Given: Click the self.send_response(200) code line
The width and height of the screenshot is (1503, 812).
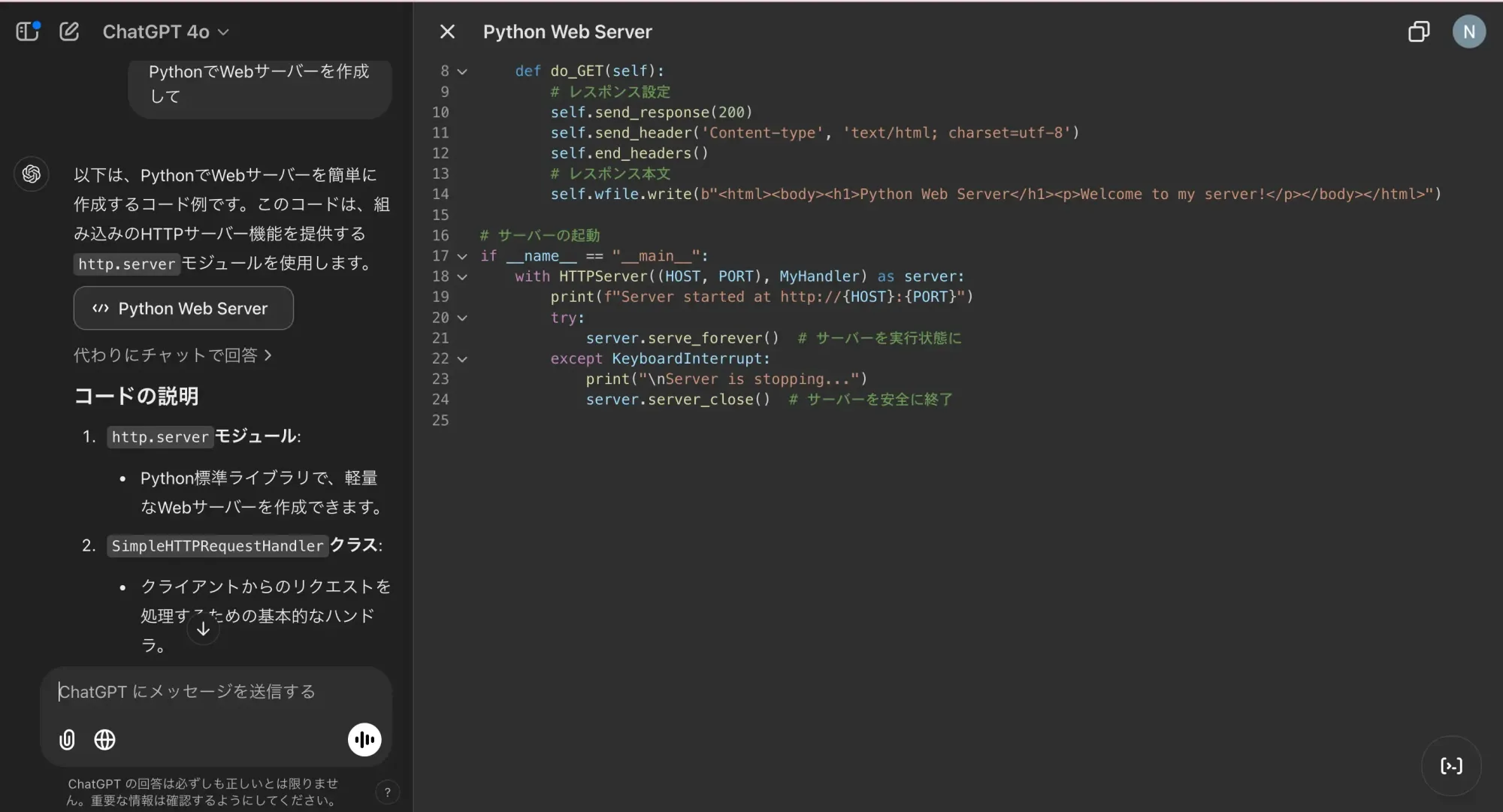Looking at the screenshot, I should coord(651,112).
